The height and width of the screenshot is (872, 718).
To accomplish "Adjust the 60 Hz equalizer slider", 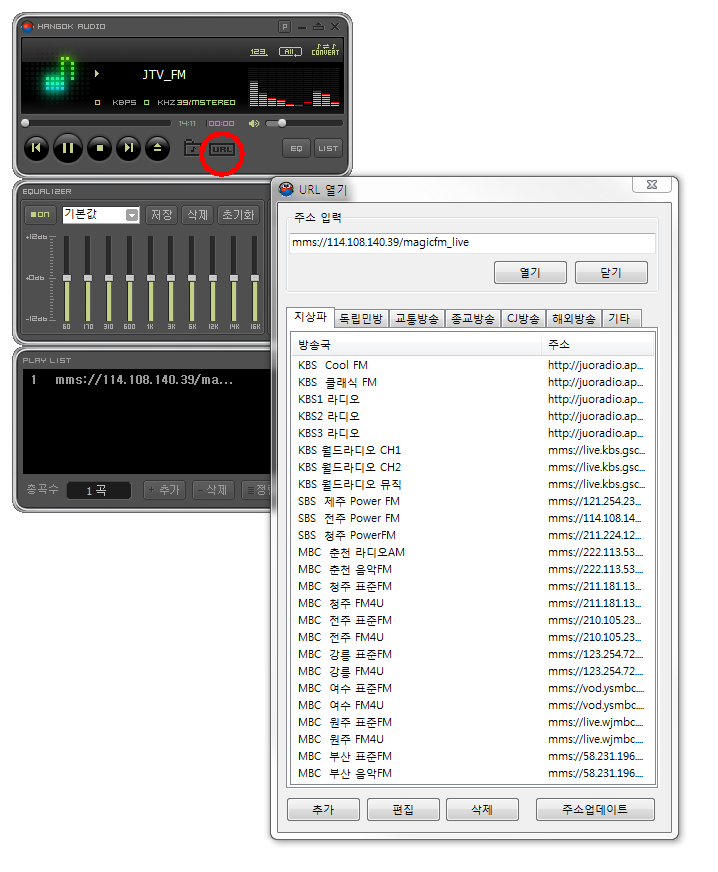I will point(67,278).
